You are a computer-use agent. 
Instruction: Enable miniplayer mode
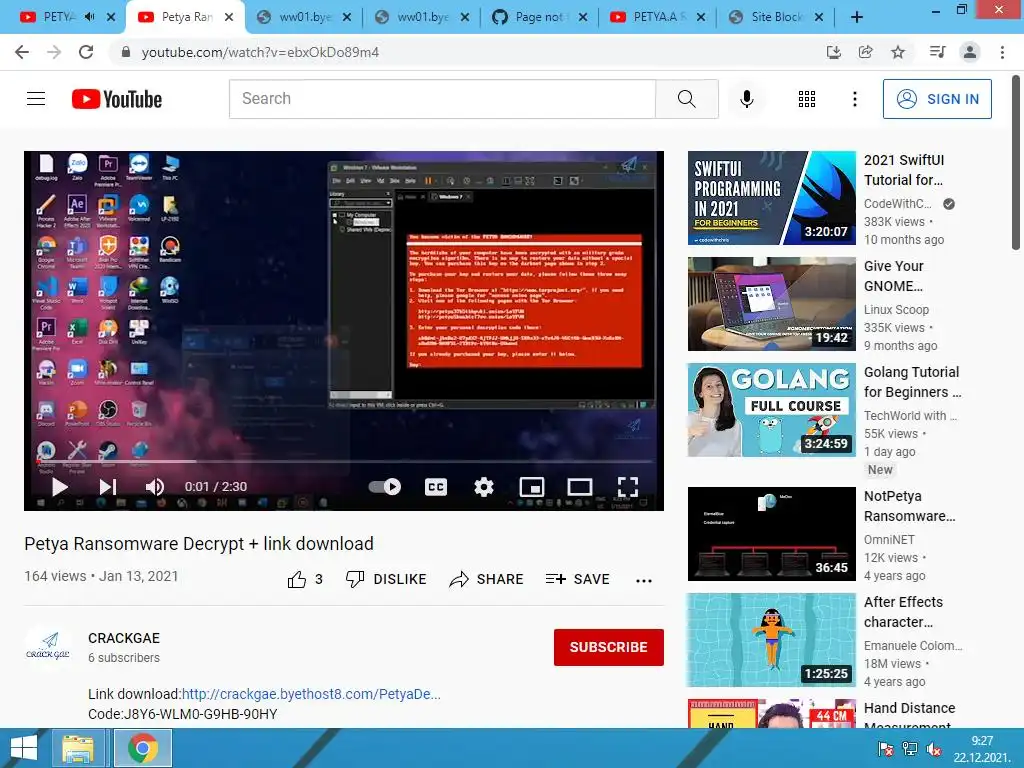point(532,487)
